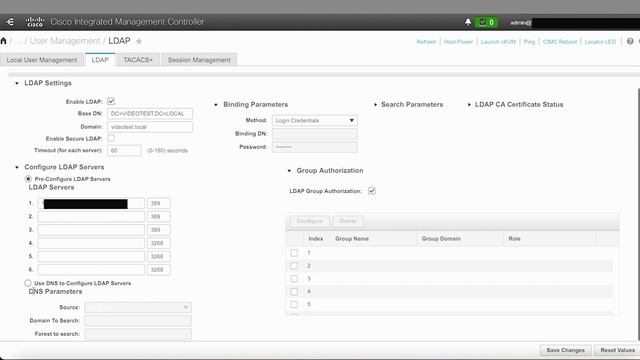The height and width of the screenshot is (360, 640).
Task: Go to home via house icon
Action: (x=4, y=41)
